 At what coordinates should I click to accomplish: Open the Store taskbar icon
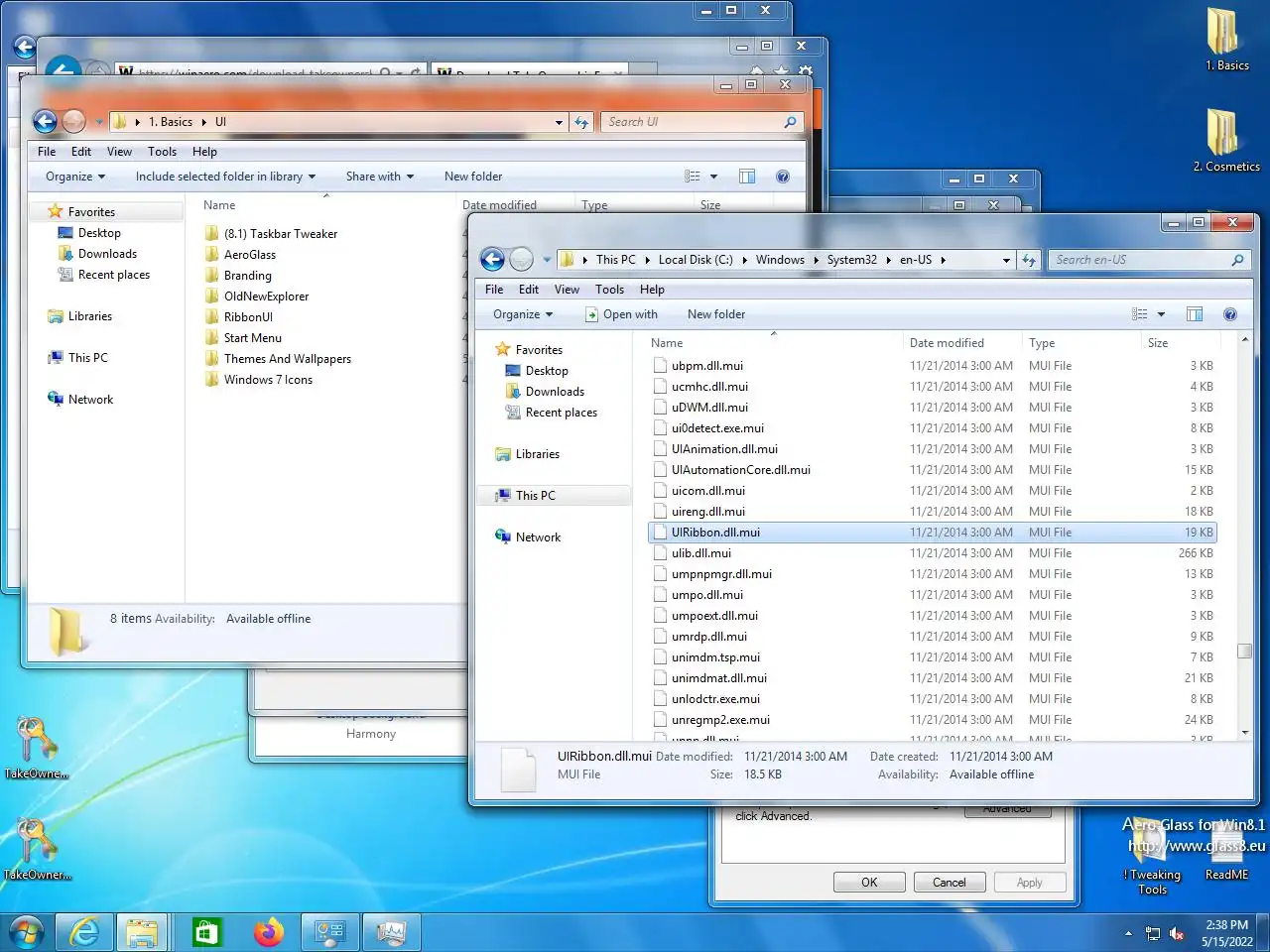click(205, 932)
